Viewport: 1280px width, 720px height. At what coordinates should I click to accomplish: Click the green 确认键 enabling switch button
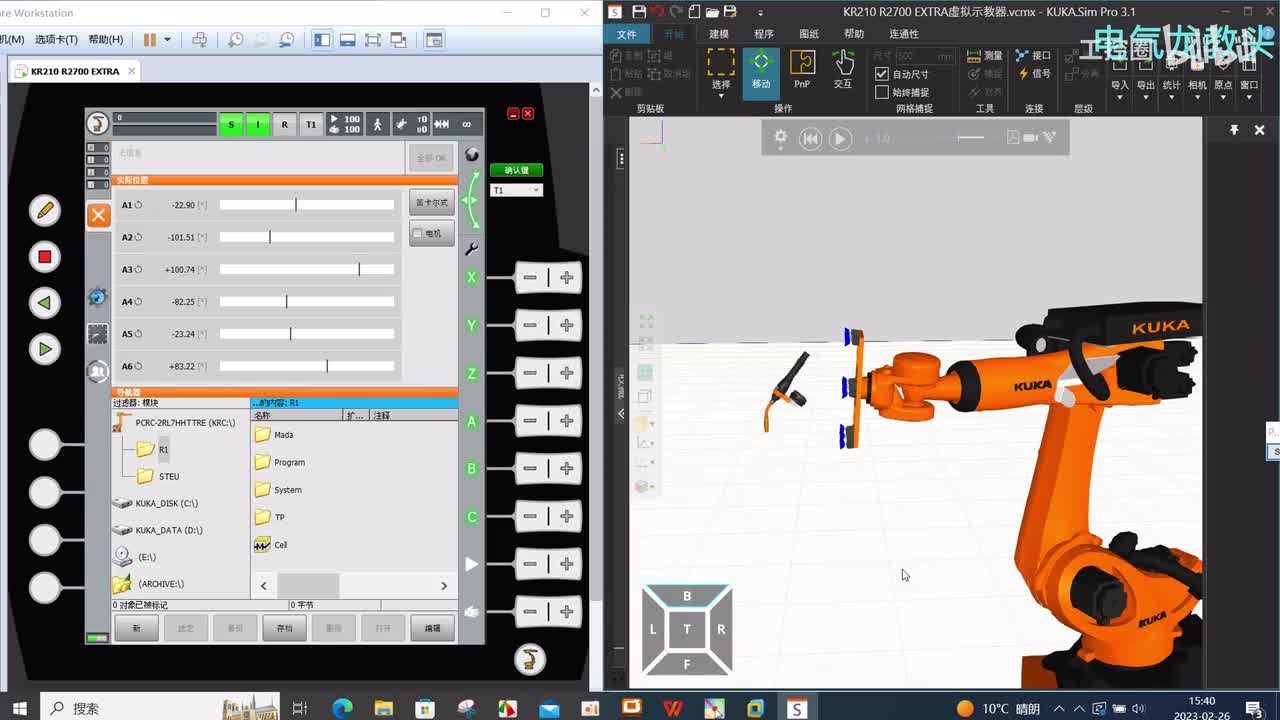[516, 170]
